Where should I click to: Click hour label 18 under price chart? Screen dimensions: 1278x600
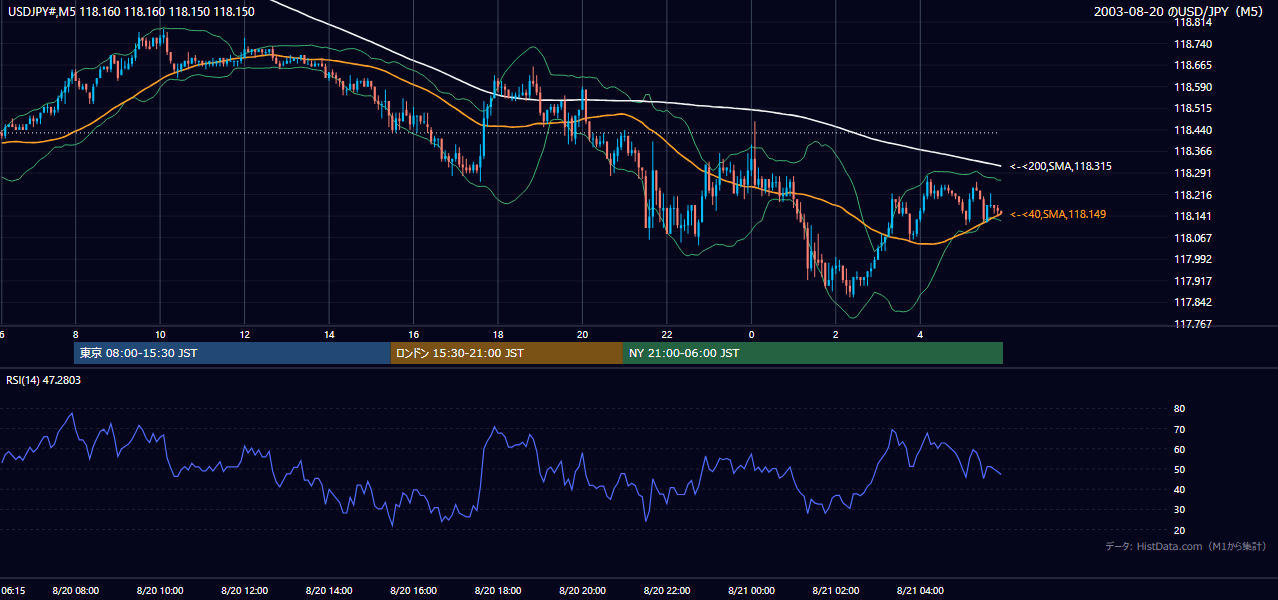click(x=498, y=334)
